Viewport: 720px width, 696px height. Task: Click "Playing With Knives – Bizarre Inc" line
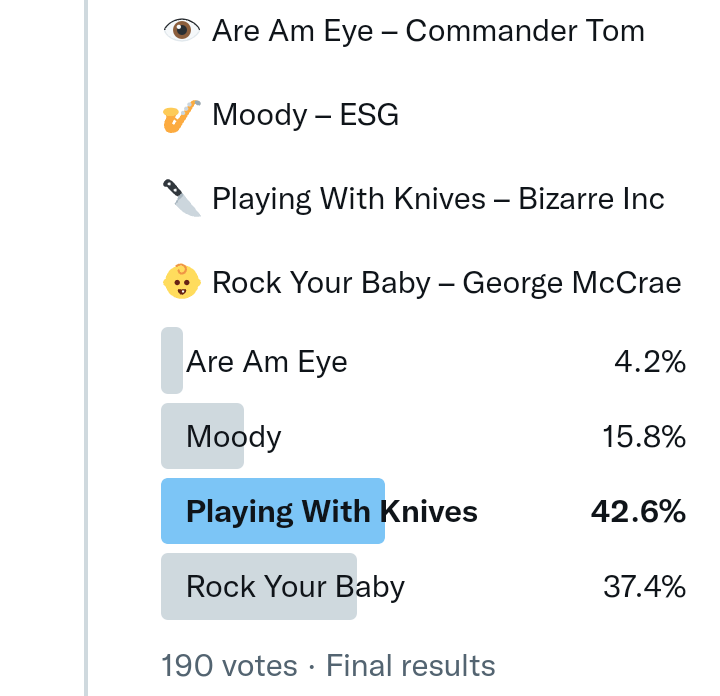pos(438,198)
